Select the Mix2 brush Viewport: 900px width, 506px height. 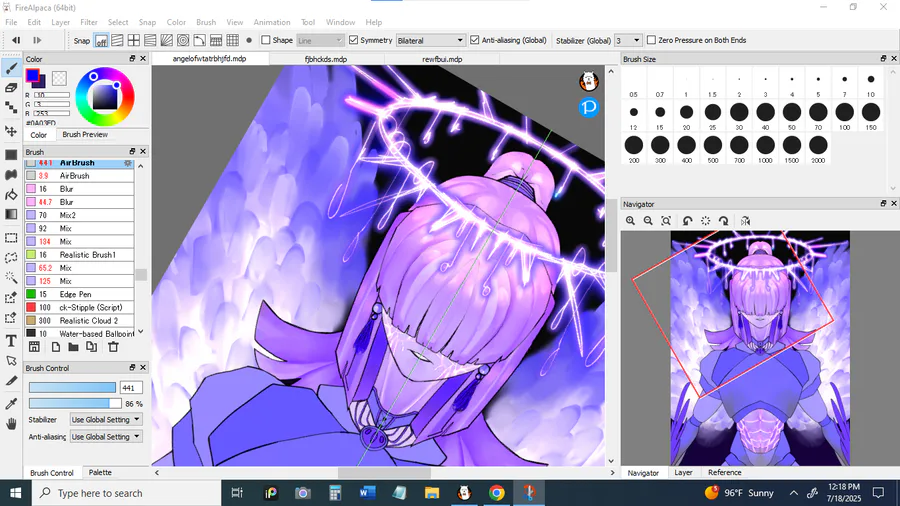(79, 215)
